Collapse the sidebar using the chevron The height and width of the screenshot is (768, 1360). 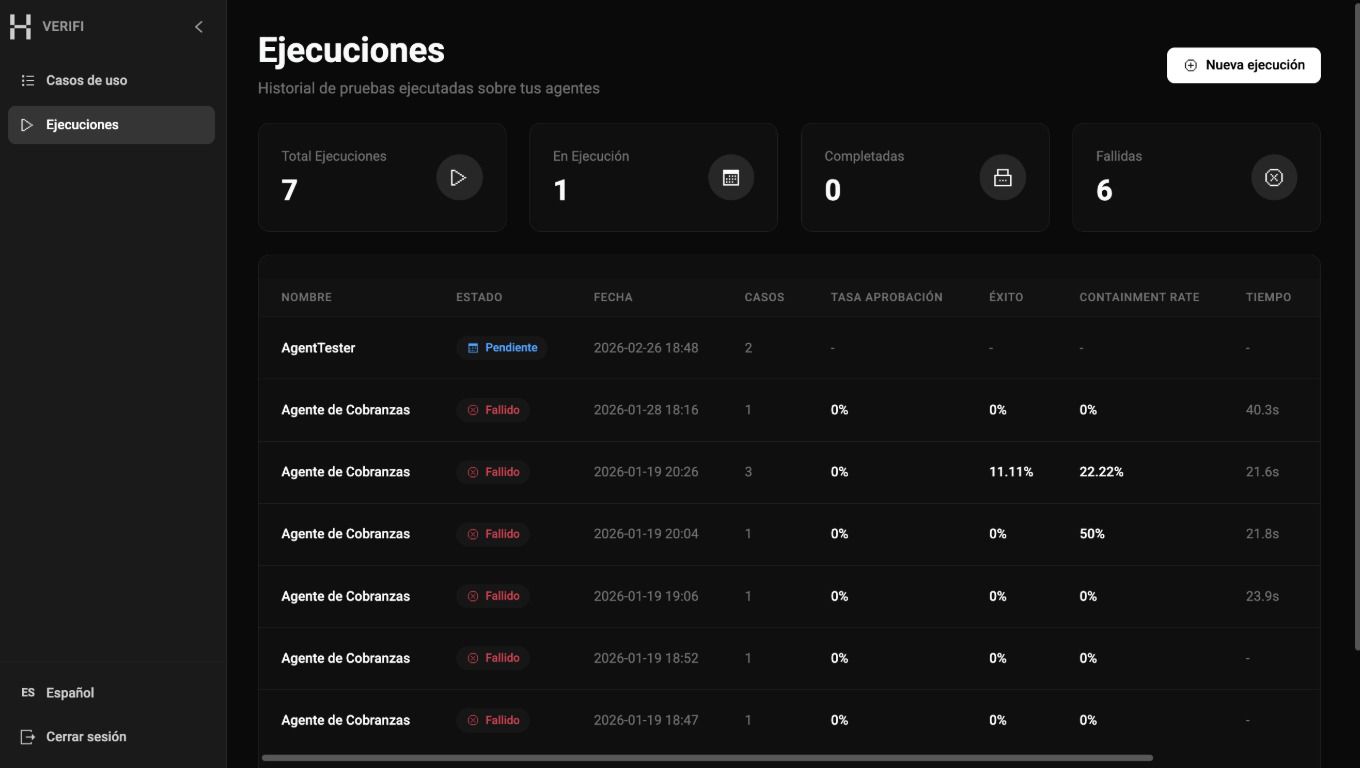(x=197, y=26)
